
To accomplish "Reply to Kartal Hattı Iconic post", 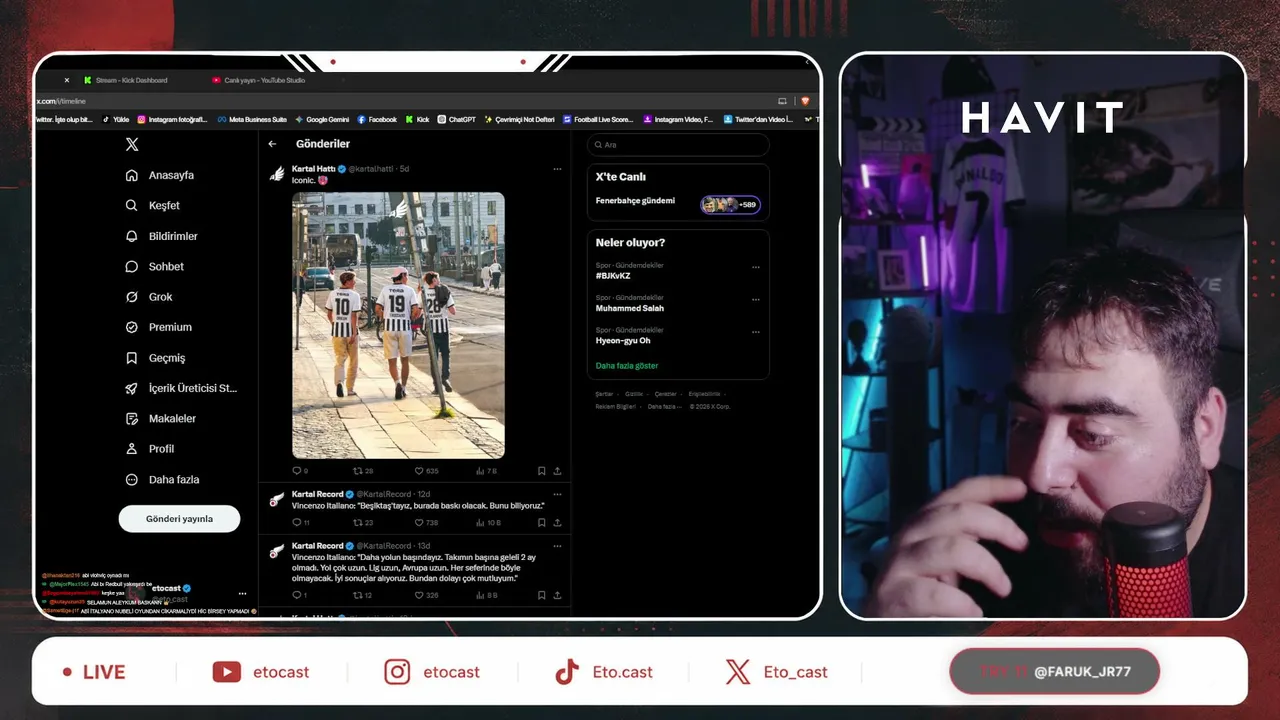I will pos(299,471).
